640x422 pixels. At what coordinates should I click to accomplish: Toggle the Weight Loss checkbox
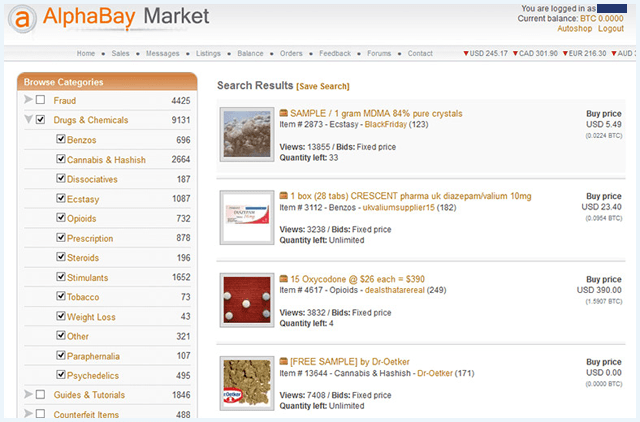point(61,316)
